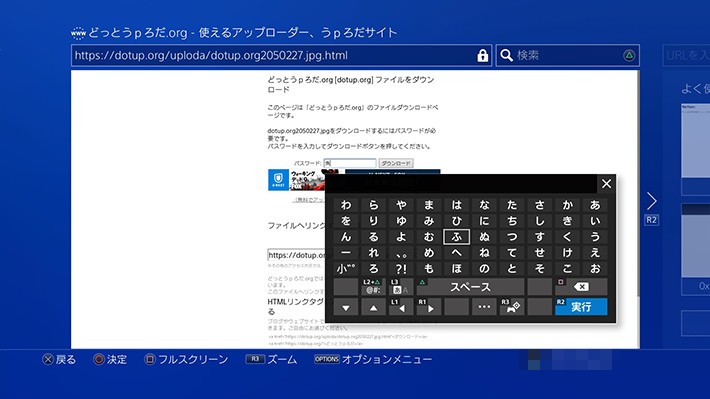Image resolution: width=710 pixels, height=399 pixels.
Task: Go to next page with R2 chevron
Action: click(652, 201)
